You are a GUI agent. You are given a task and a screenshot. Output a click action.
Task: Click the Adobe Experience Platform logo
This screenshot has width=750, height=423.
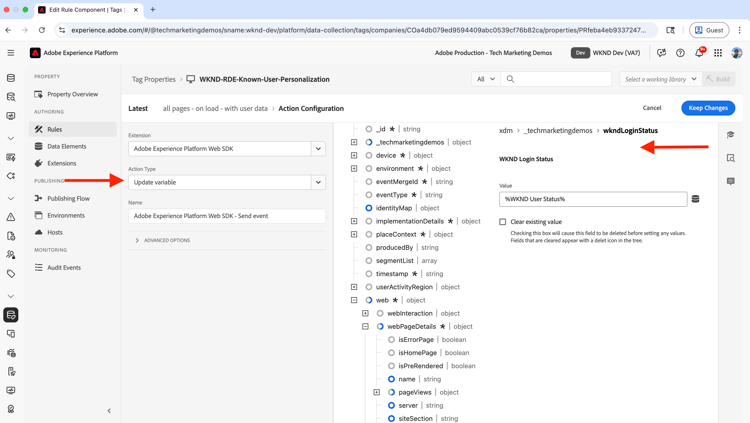[x=35, y=53]
